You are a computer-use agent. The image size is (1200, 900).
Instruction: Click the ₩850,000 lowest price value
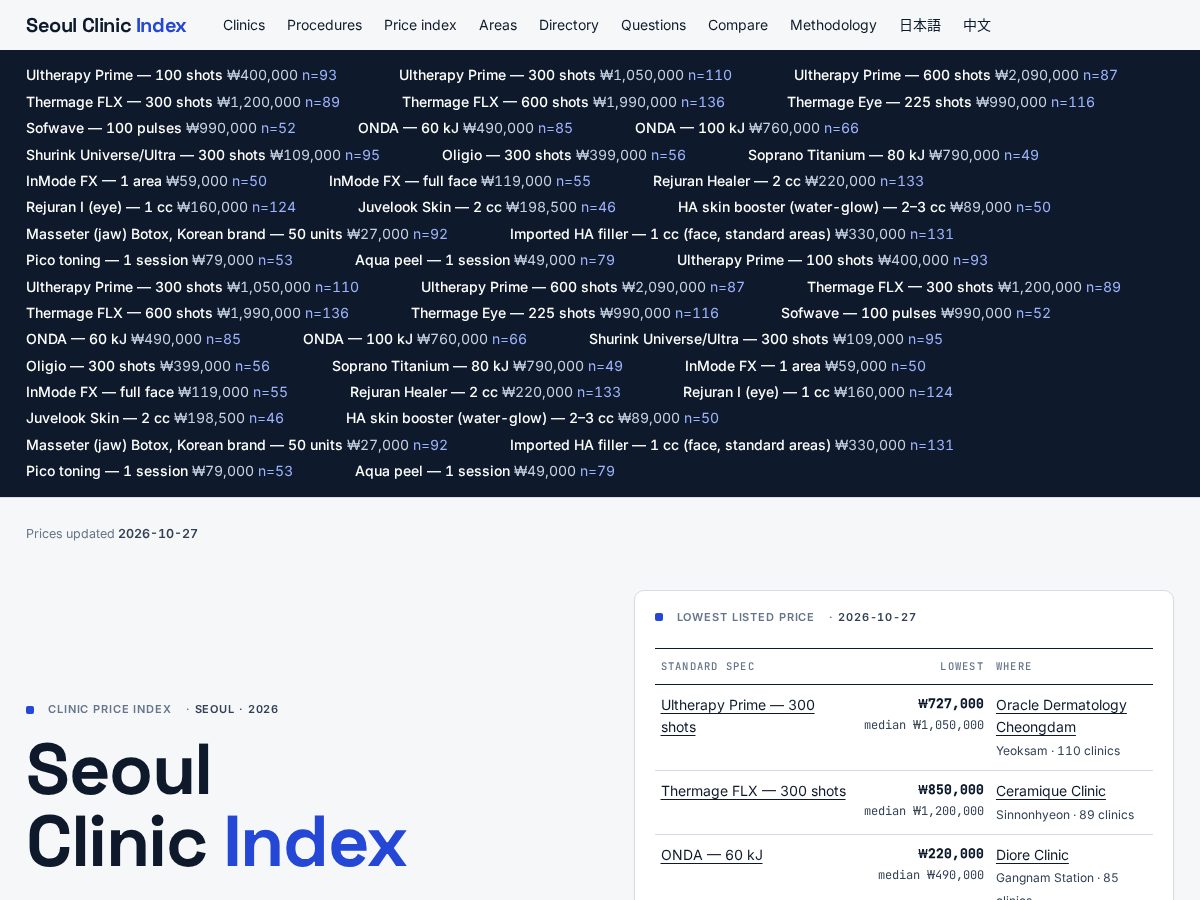tap(951, 790)
